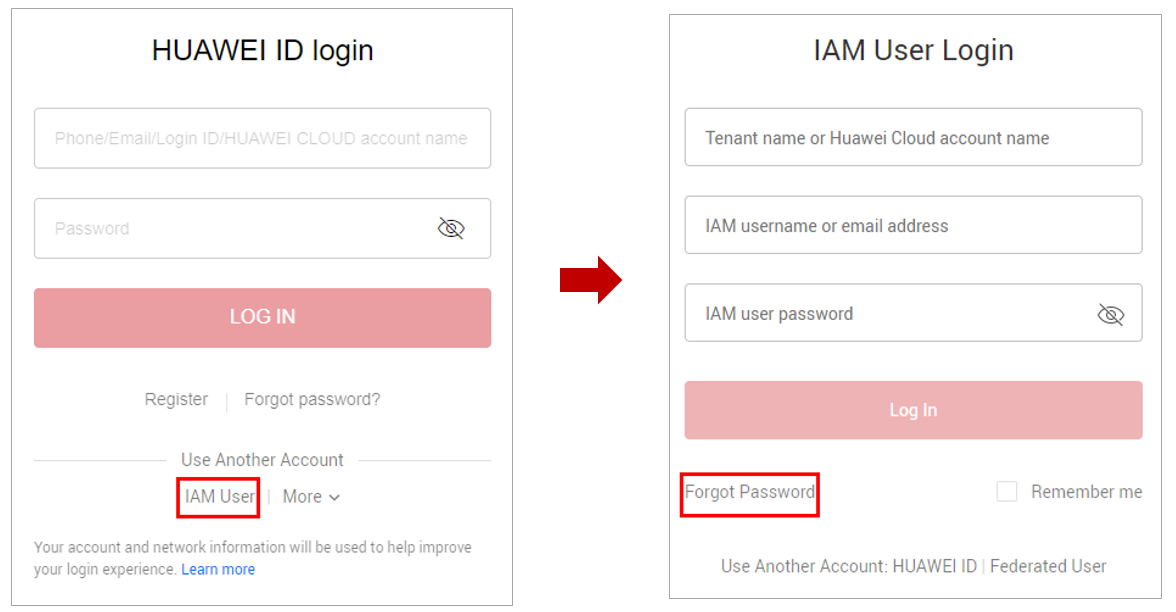1176x612 pixels.
Task: Choose Federated User login option
Action: click(1048, 566)
